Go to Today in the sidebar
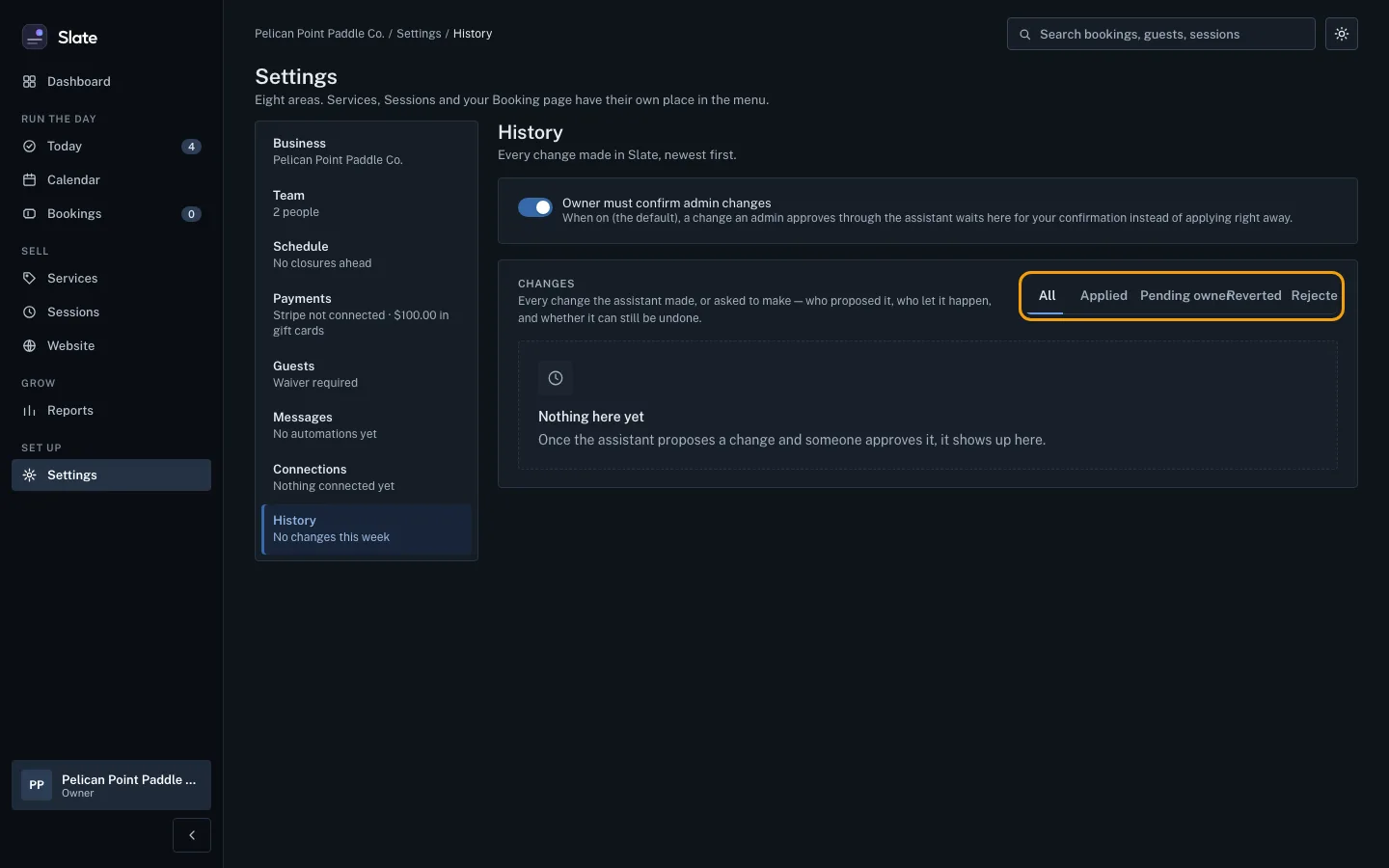Screen dimensions: 1389x868 tap(111, 147)
